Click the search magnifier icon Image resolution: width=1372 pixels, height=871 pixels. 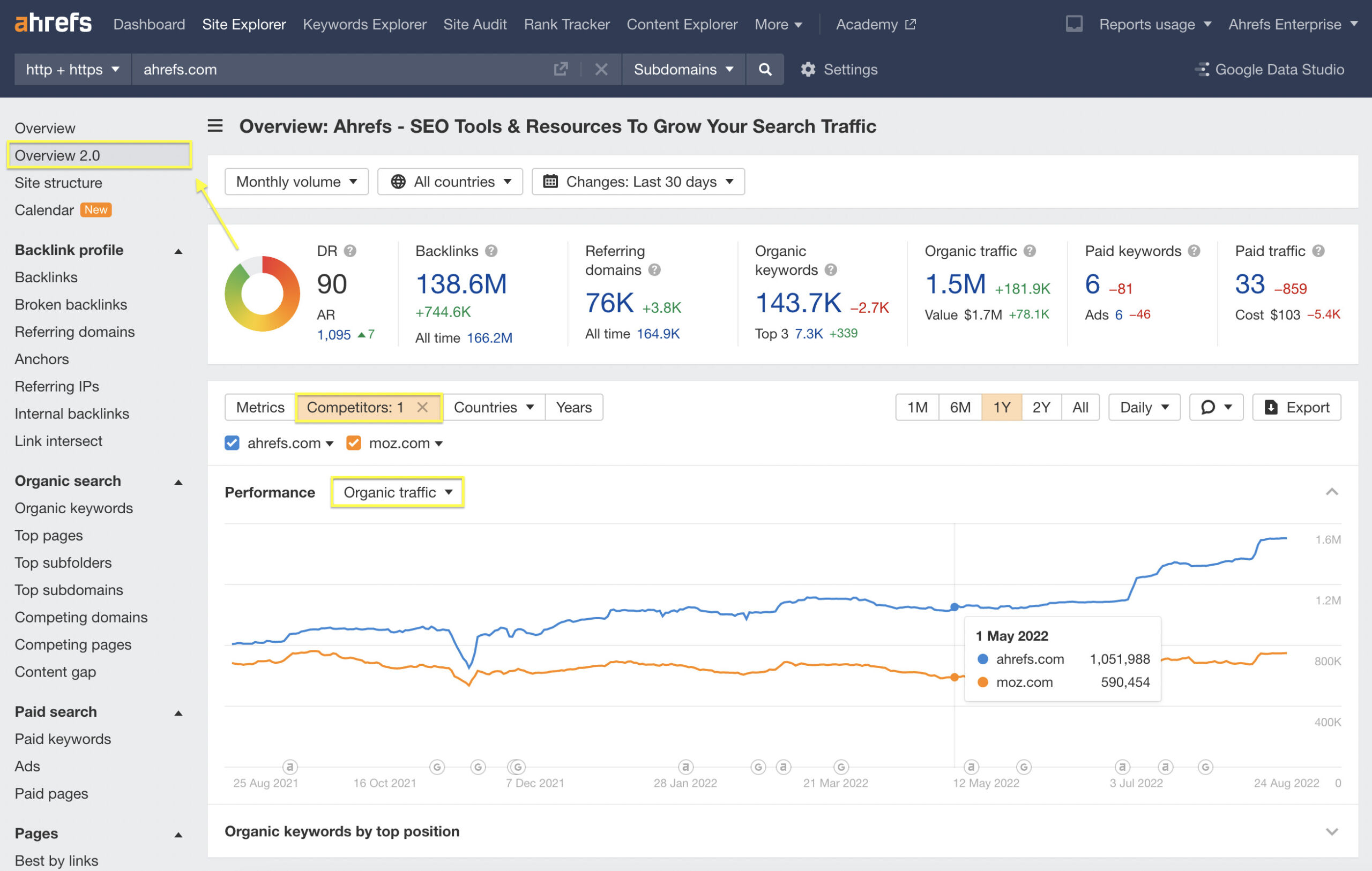click(x=765, y=69)
